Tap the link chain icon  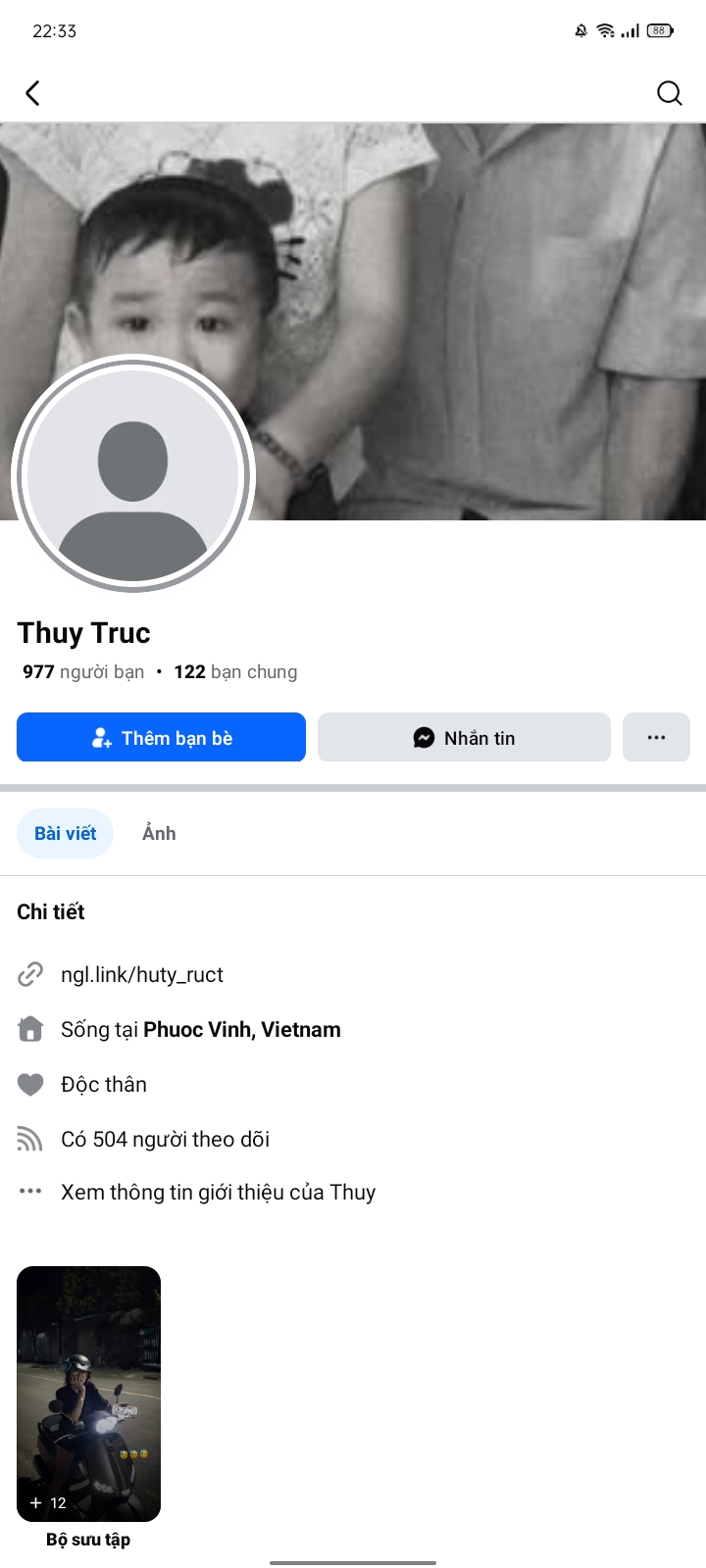click(x=30, y=974)
